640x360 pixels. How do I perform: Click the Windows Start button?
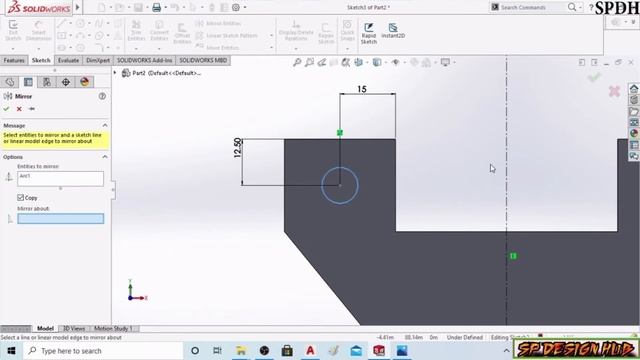pyautogui.click(x=11, y=351)
